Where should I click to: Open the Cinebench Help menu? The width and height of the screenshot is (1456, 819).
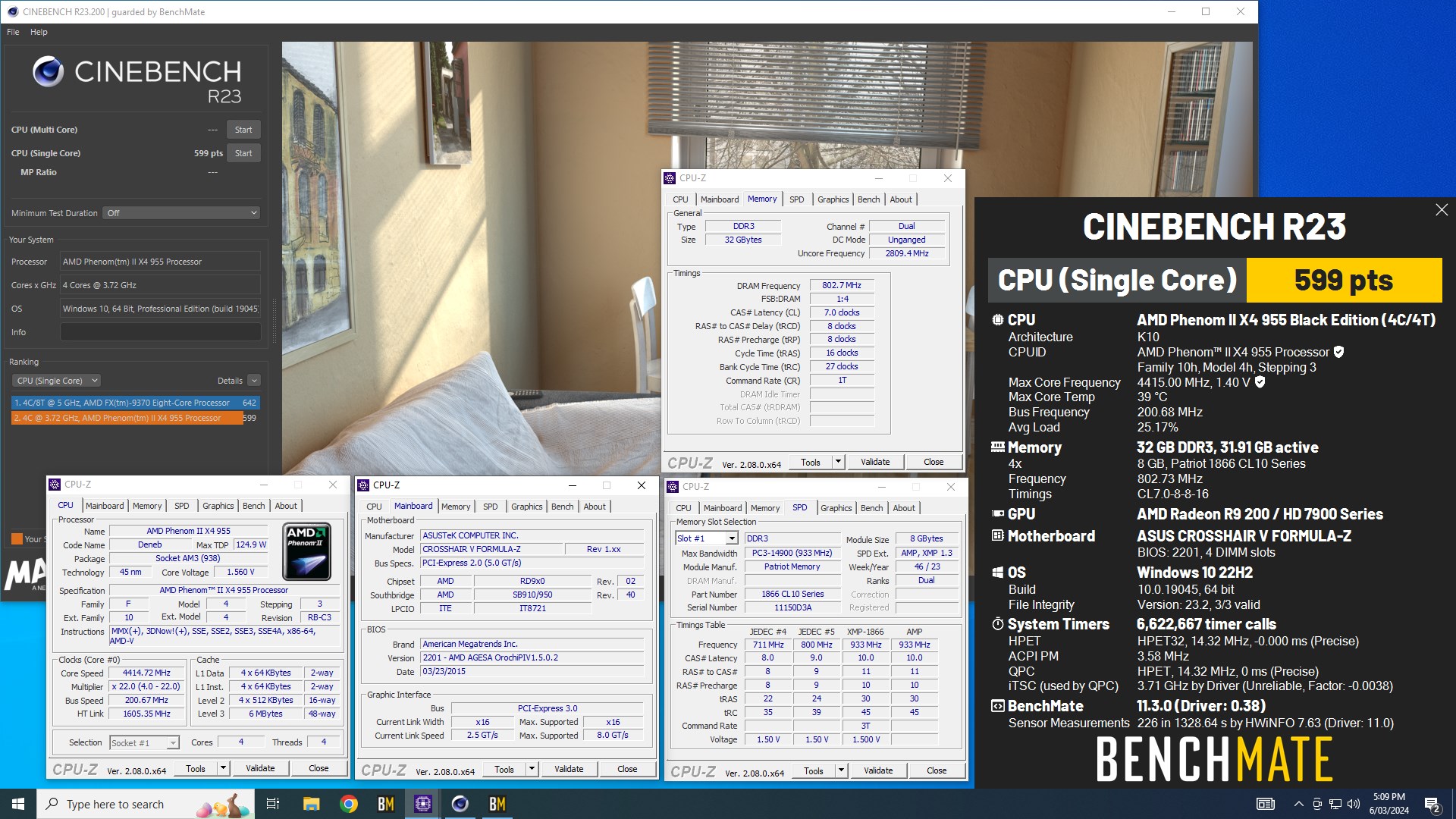click(x=39, y=32)
